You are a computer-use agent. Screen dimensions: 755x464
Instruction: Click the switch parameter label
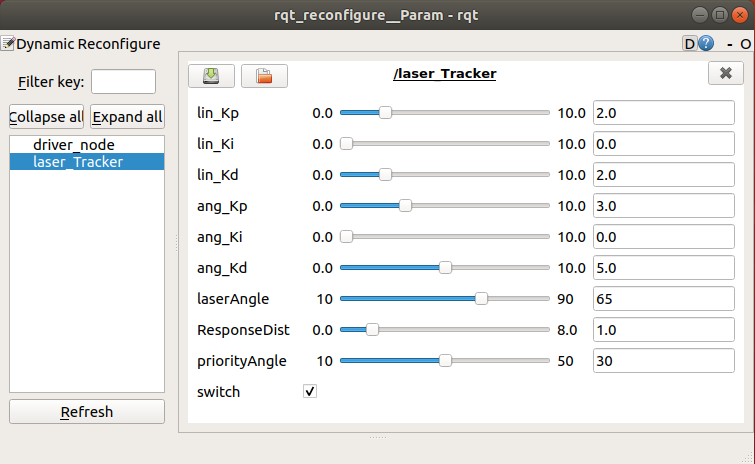pos(218,392)
